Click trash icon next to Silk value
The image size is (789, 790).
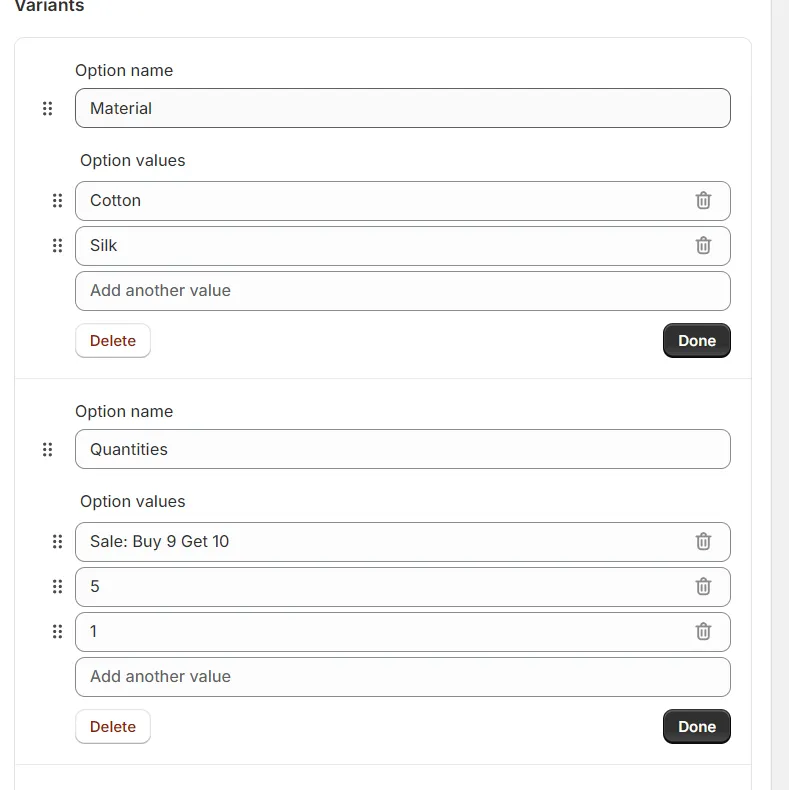(703, 245)
